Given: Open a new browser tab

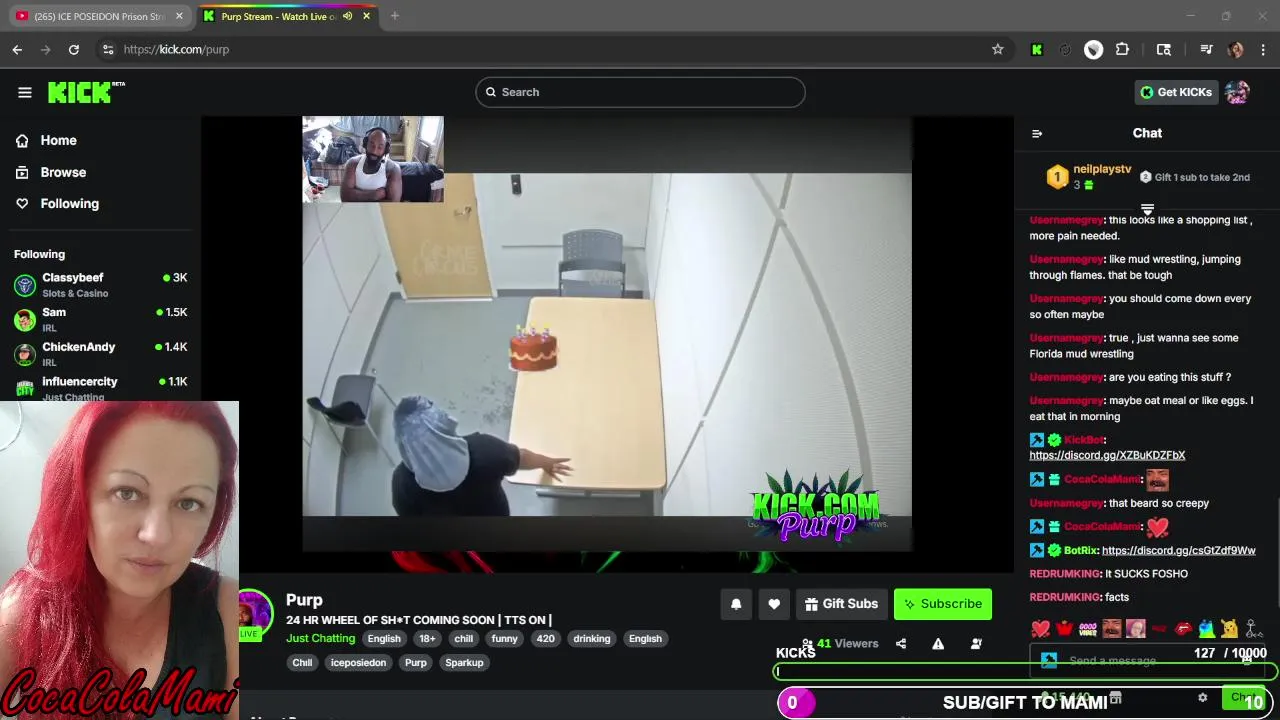Looking at the screenshot, I should point(395,16).
